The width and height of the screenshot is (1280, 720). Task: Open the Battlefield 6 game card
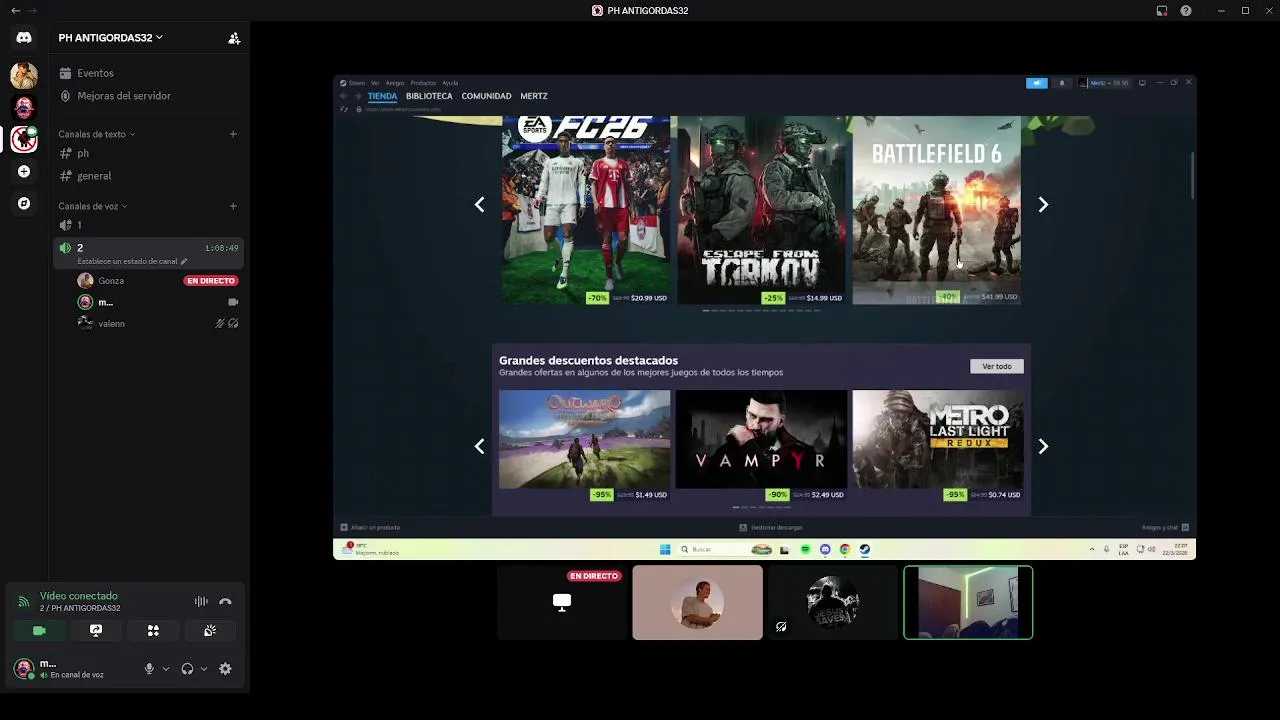coord(936,210)
